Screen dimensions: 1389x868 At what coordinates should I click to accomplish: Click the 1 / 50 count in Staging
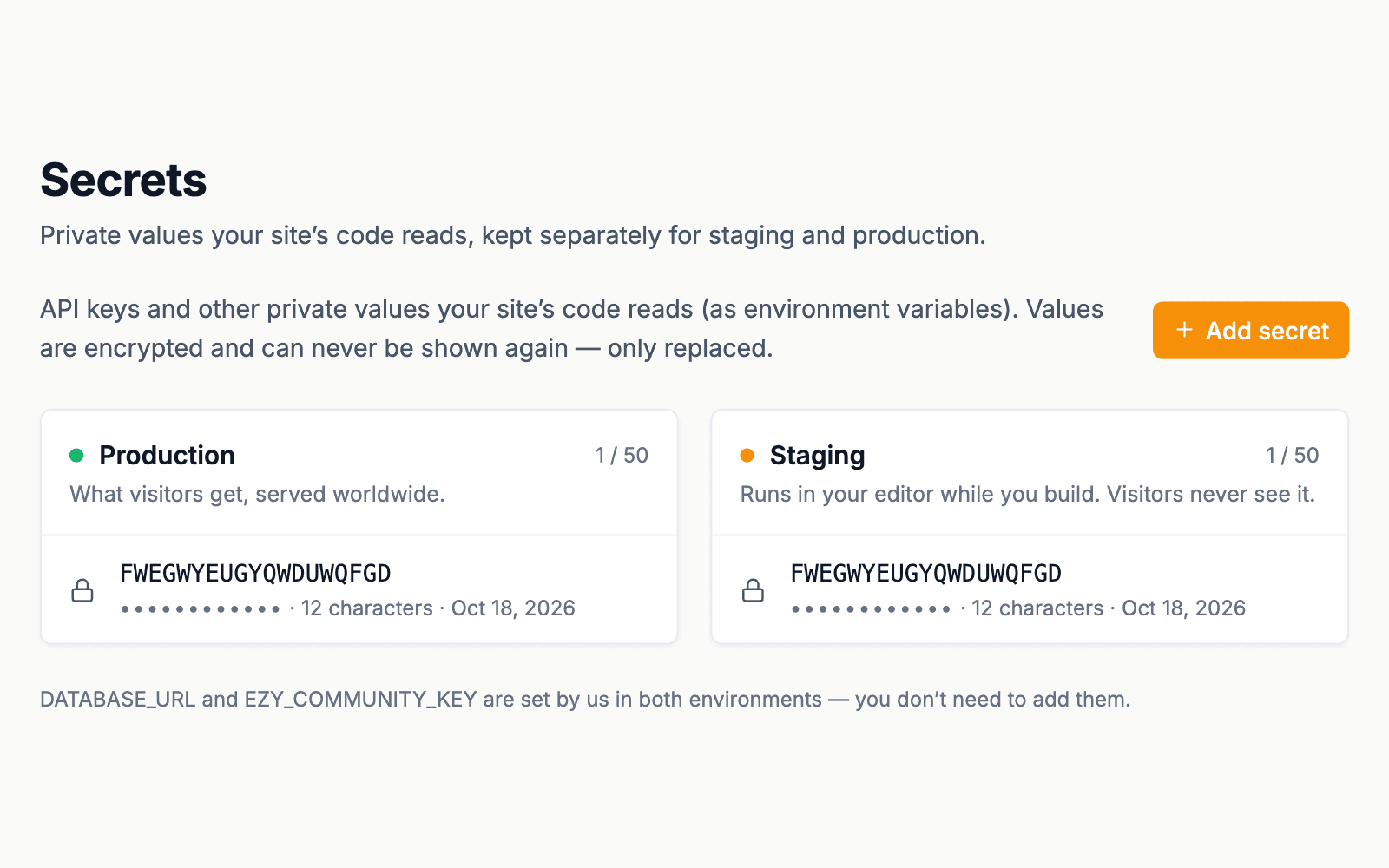[x=1292, y=455]
